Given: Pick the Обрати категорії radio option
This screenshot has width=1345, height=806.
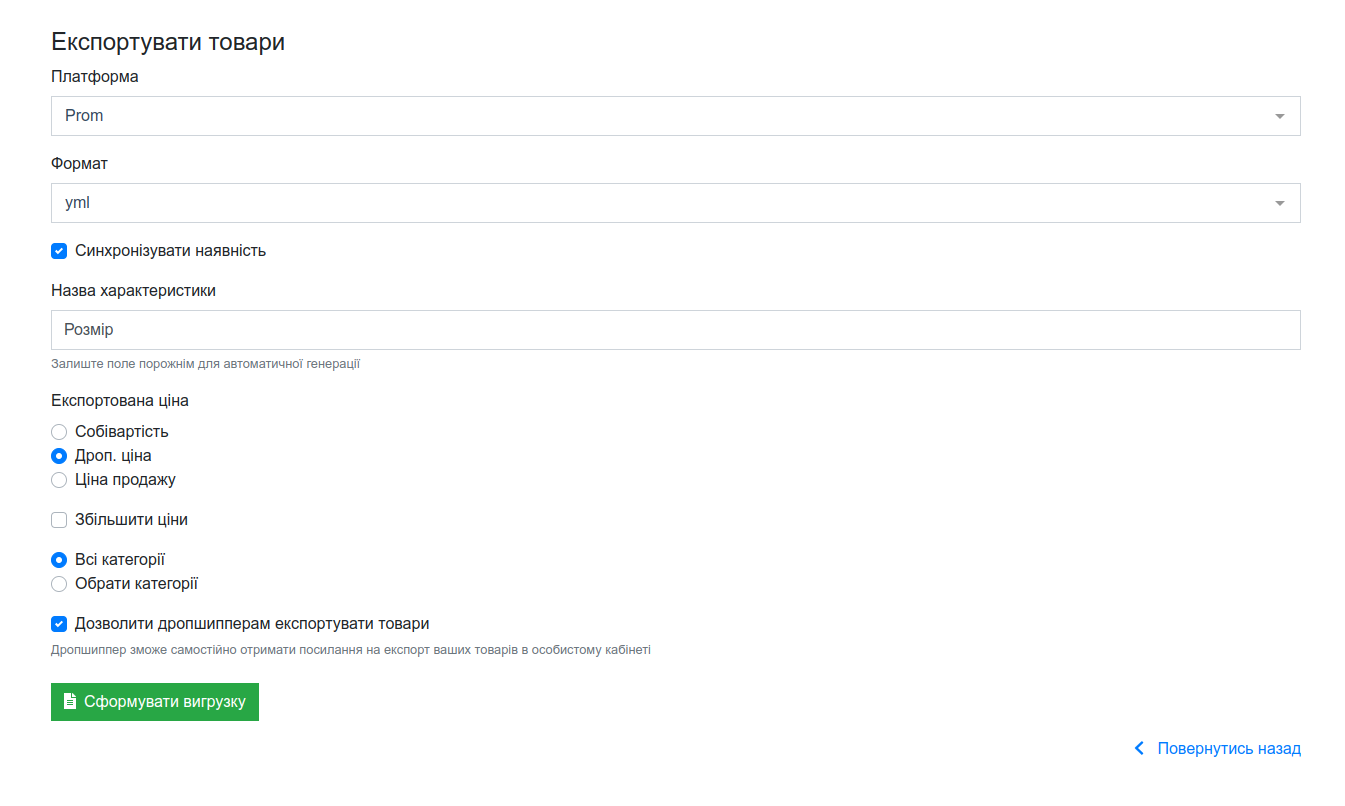Looking at the screenshot, I should click(x=59, y=584).
